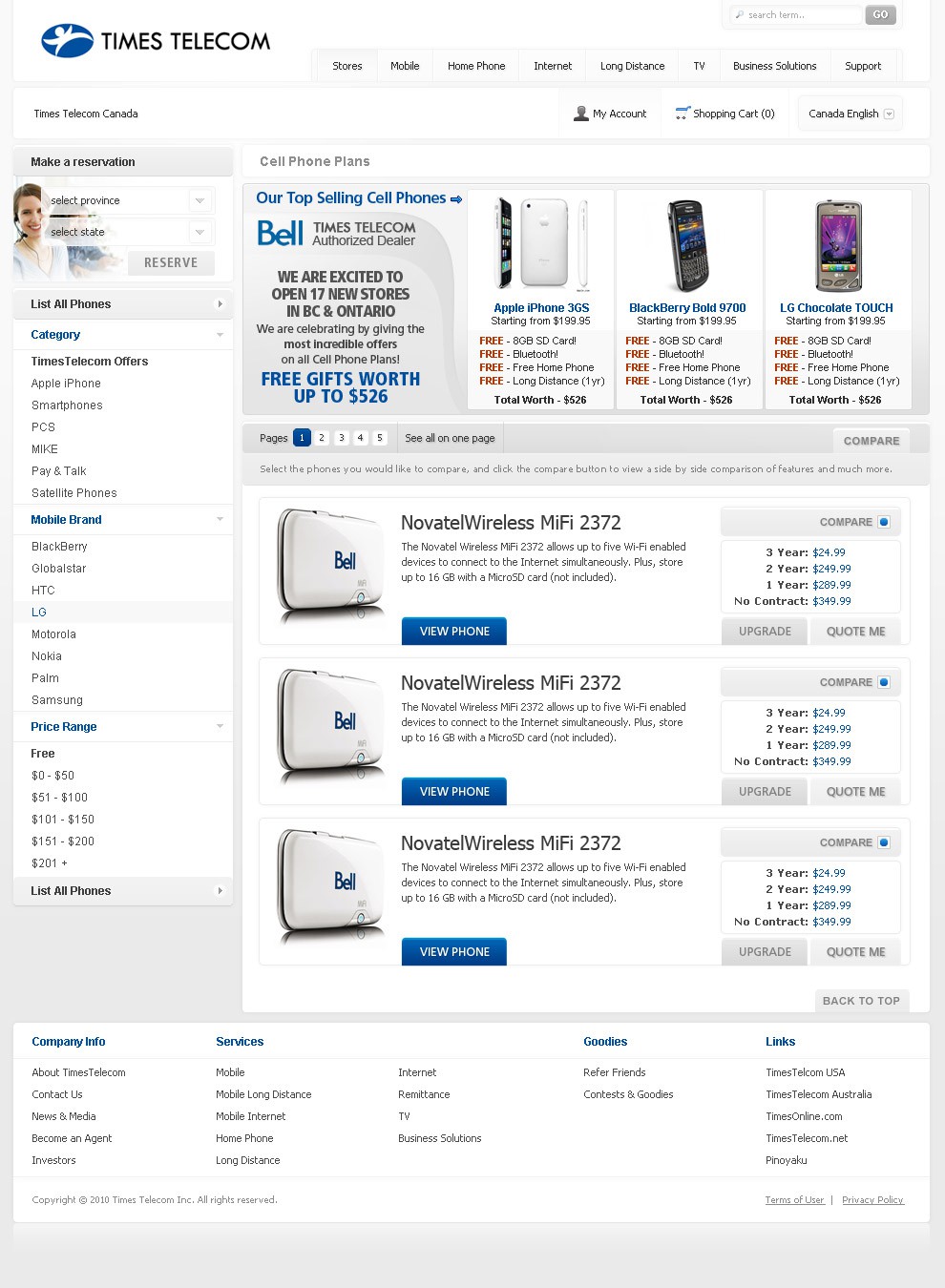Click the My Account person icon
Image resolution: width=945 pixels, height=1288 pixels.
pos(580,114)
